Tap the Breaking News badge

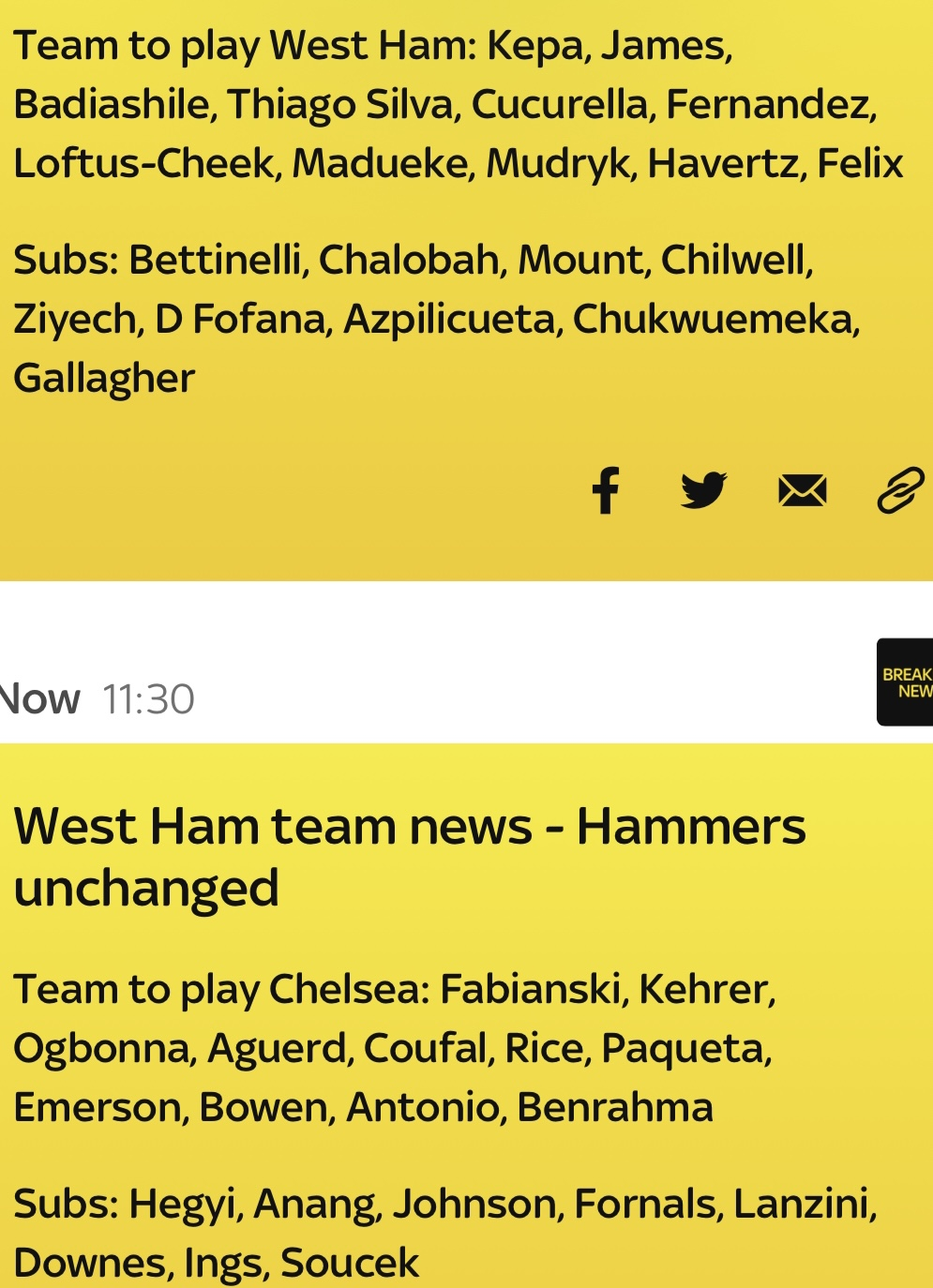(905, 682)
